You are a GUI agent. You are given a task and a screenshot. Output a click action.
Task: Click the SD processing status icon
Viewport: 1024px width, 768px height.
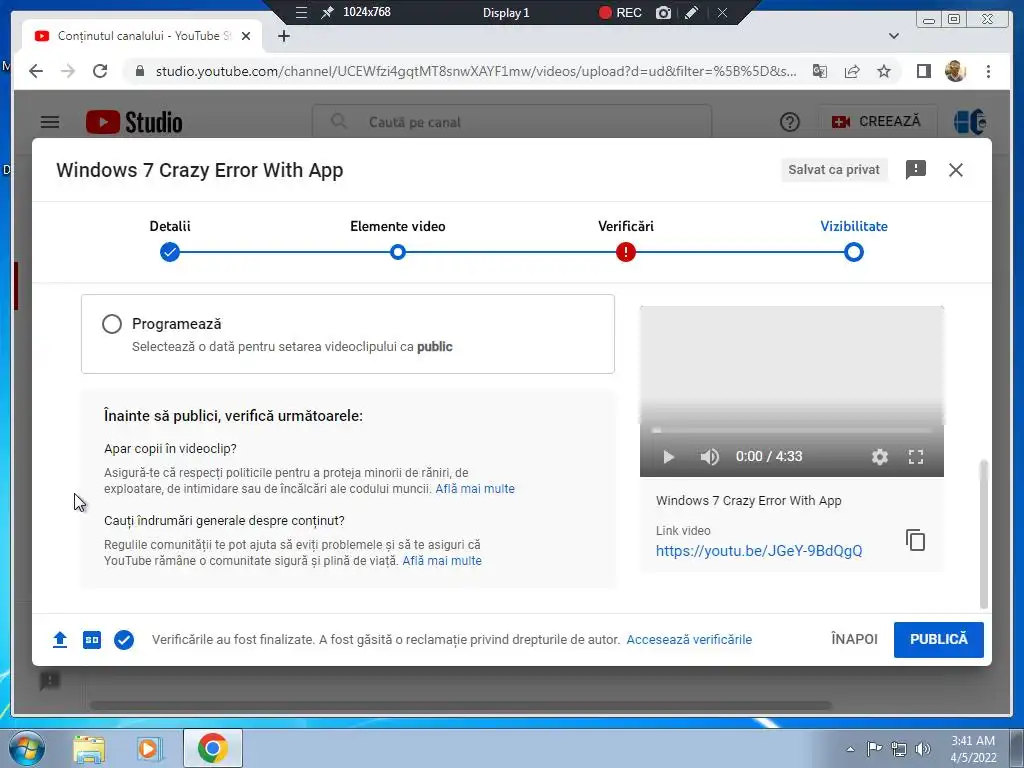pos(92,639)
